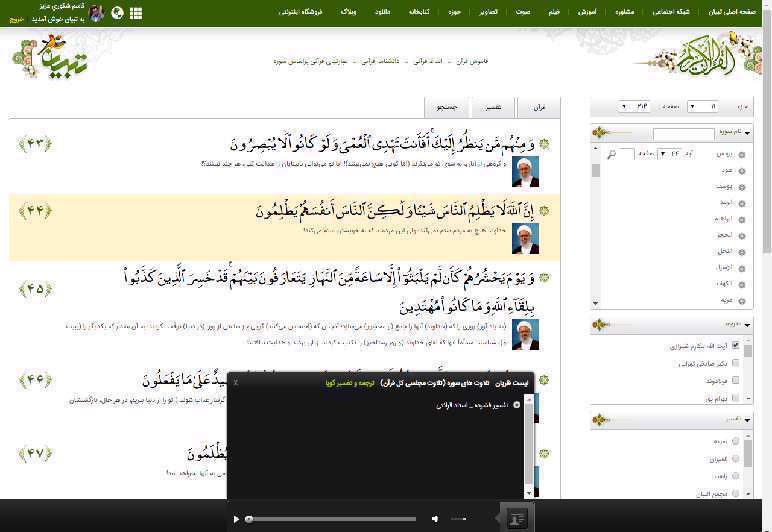Click the audio playback progress slider
This screenshot has width=772, height=532.
330,519
